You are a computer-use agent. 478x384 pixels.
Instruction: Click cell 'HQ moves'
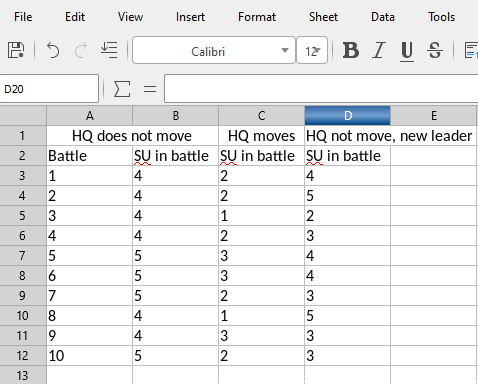[x=261, y=136]
